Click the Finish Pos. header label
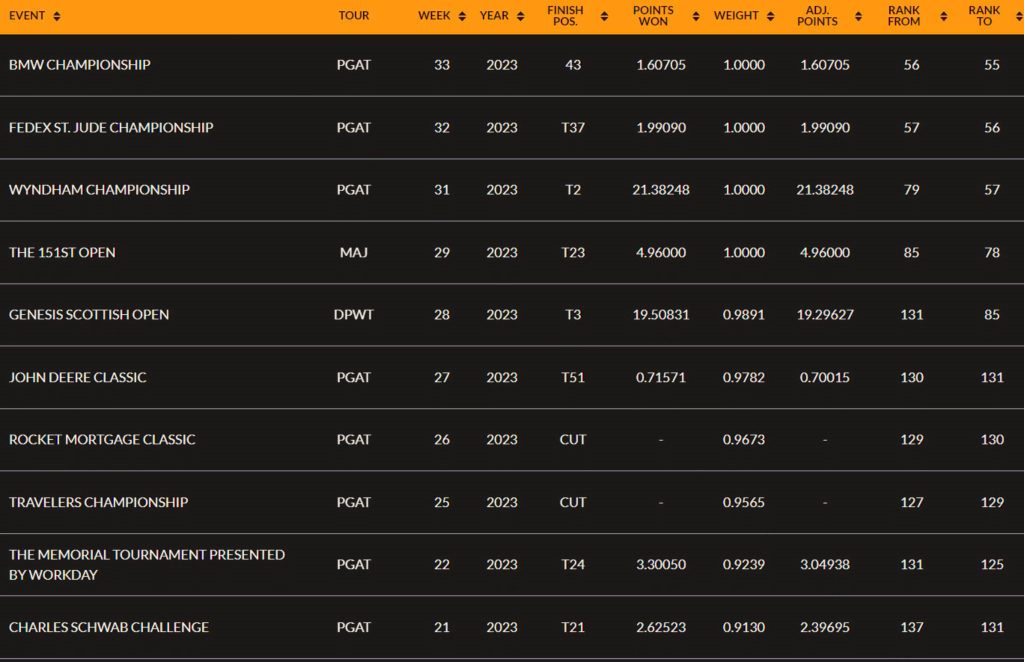1024x662 pixels. (x=566, y=16)
